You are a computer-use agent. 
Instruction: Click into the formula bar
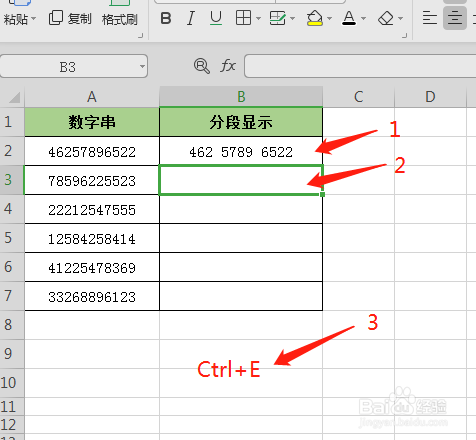(x=360, y=66)
